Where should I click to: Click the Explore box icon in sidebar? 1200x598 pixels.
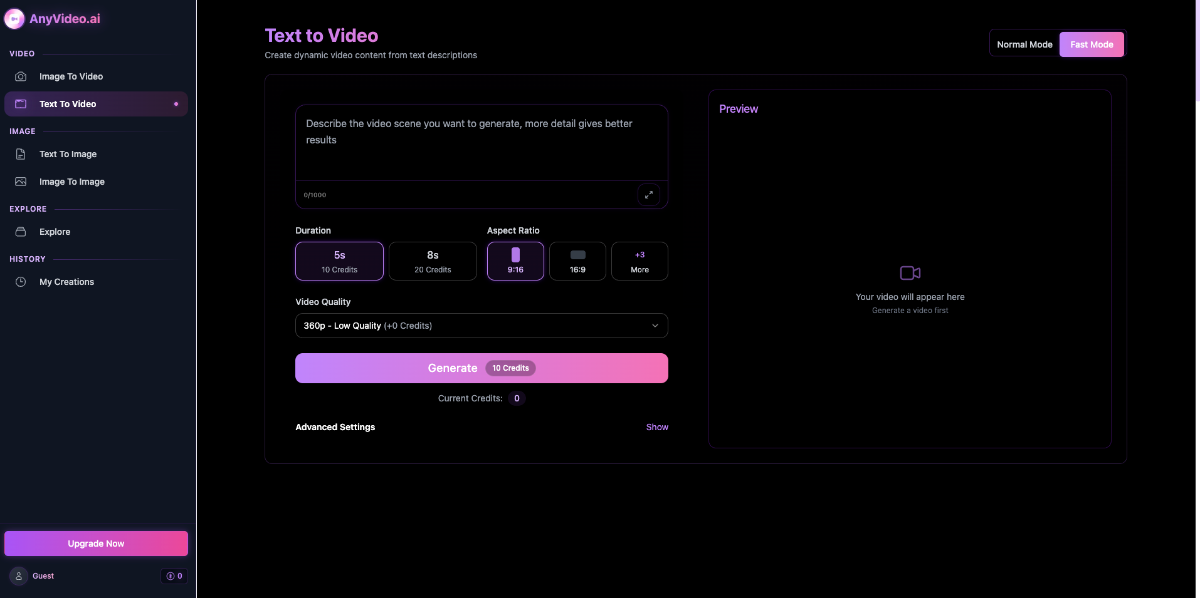[x=20, y=232]
